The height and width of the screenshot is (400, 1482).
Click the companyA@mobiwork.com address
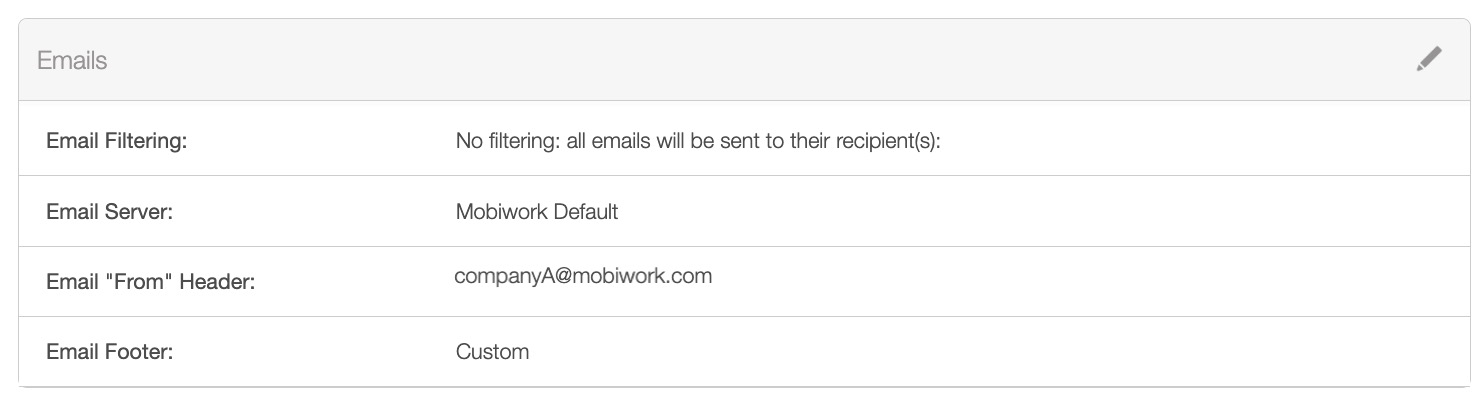(583, 276)
